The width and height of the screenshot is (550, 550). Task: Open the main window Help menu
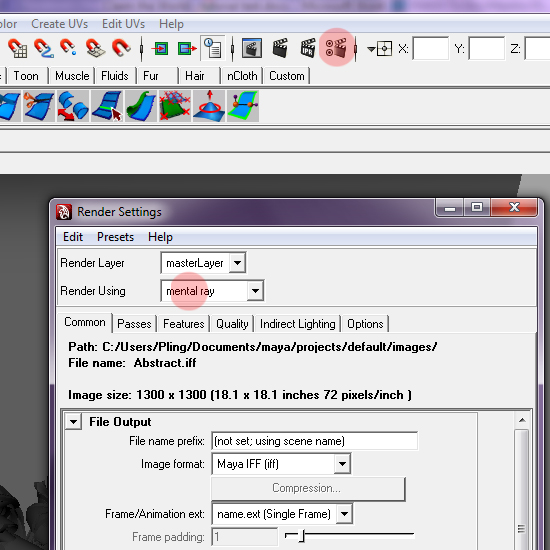(x=171, y=24)
